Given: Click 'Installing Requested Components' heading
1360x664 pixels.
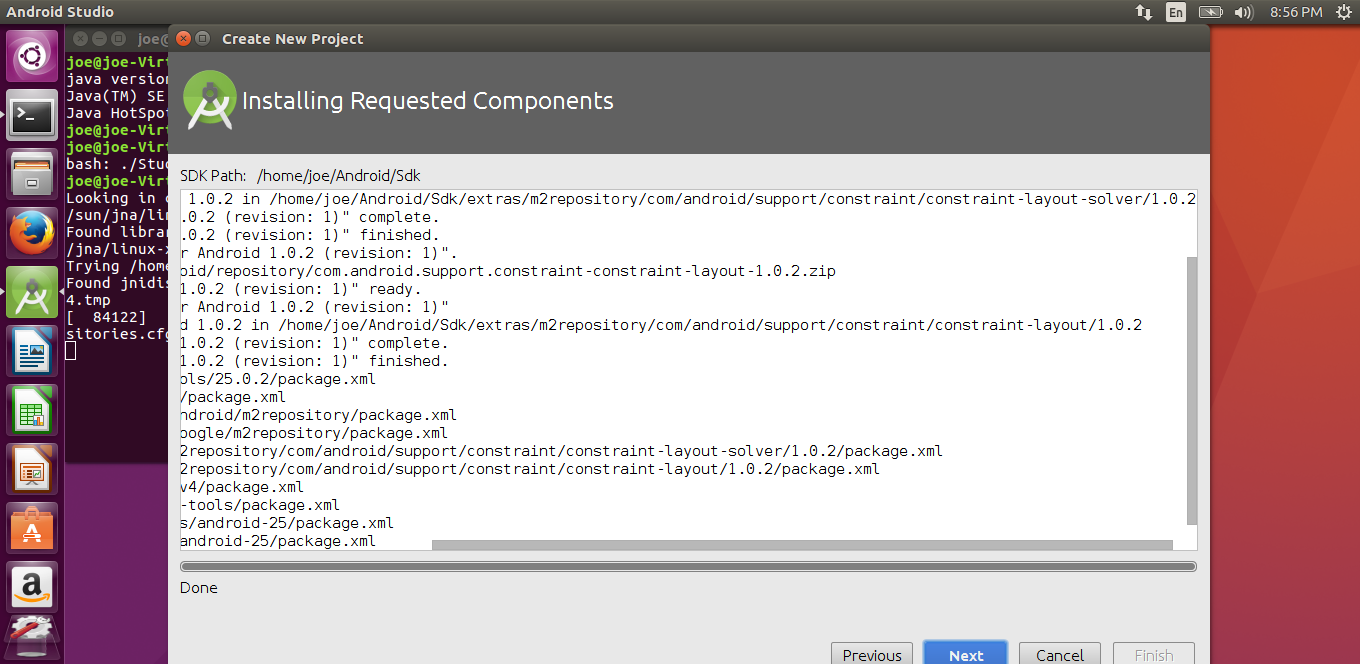Looking at the screenshot, I should pyautogui.click(x=428, y=101).
